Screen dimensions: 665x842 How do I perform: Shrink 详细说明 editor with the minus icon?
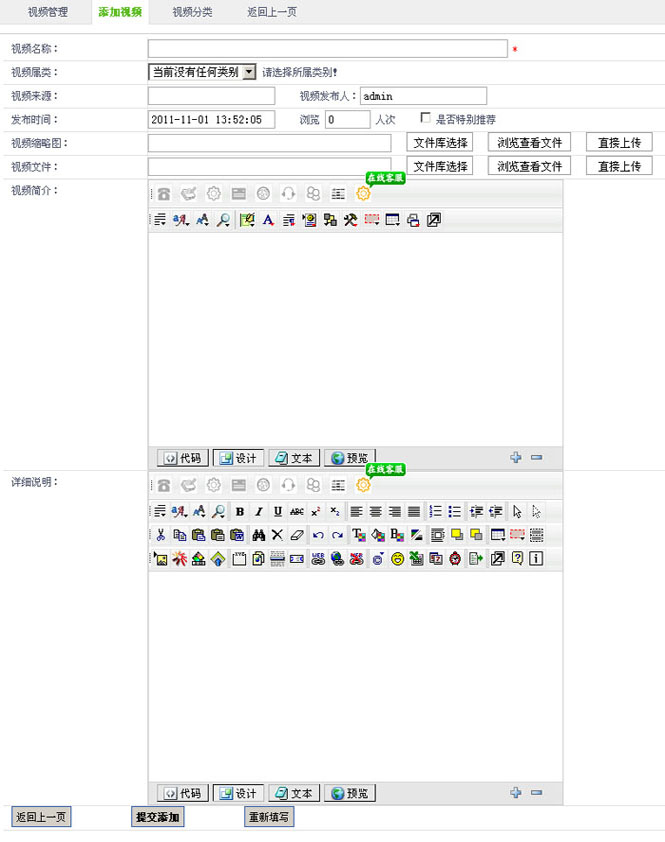(537, 793)
